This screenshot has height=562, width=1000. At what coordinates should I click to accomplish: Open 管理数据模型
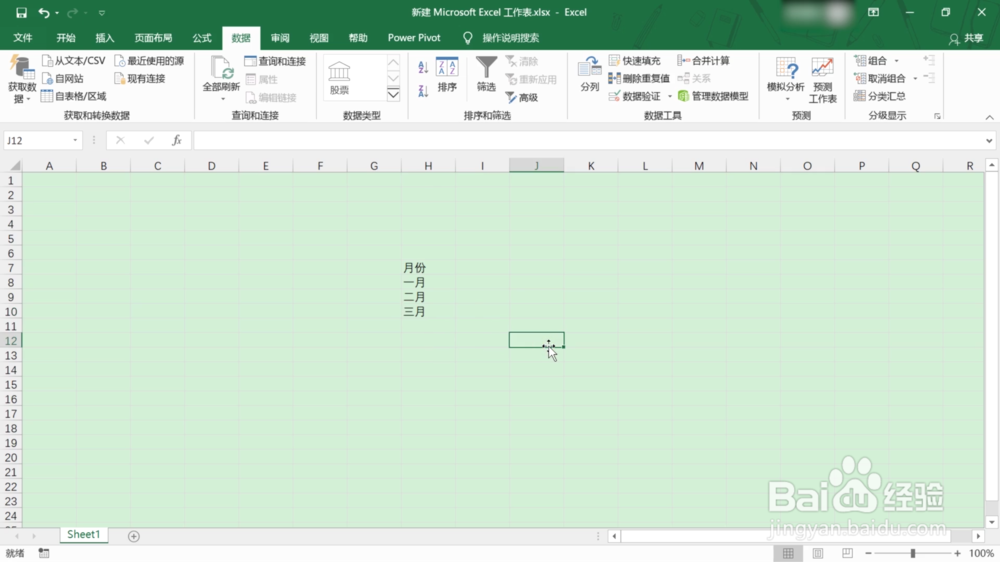[x=713, y=96]
